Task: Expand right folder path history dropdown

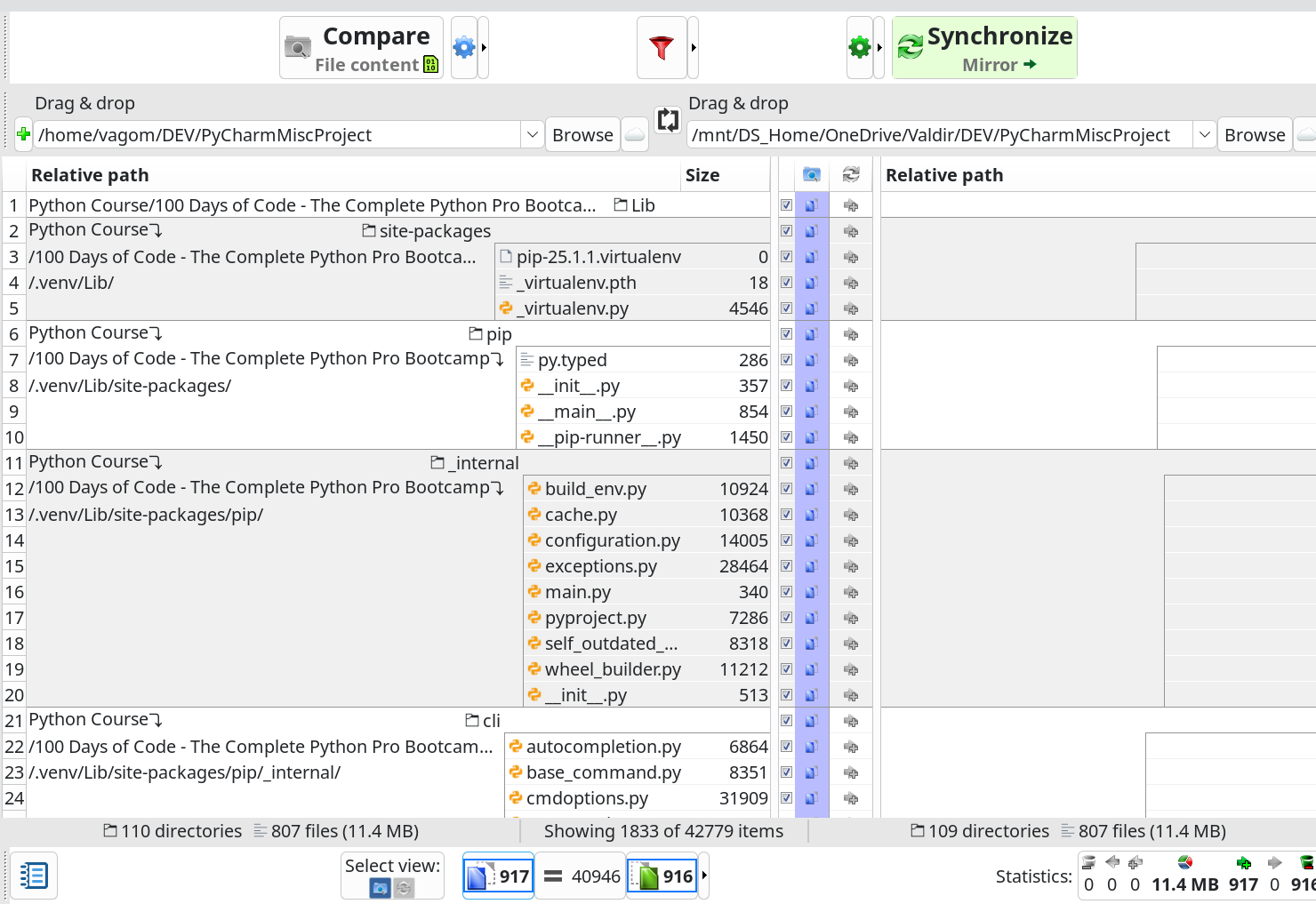Action: tap(1204, 135)
